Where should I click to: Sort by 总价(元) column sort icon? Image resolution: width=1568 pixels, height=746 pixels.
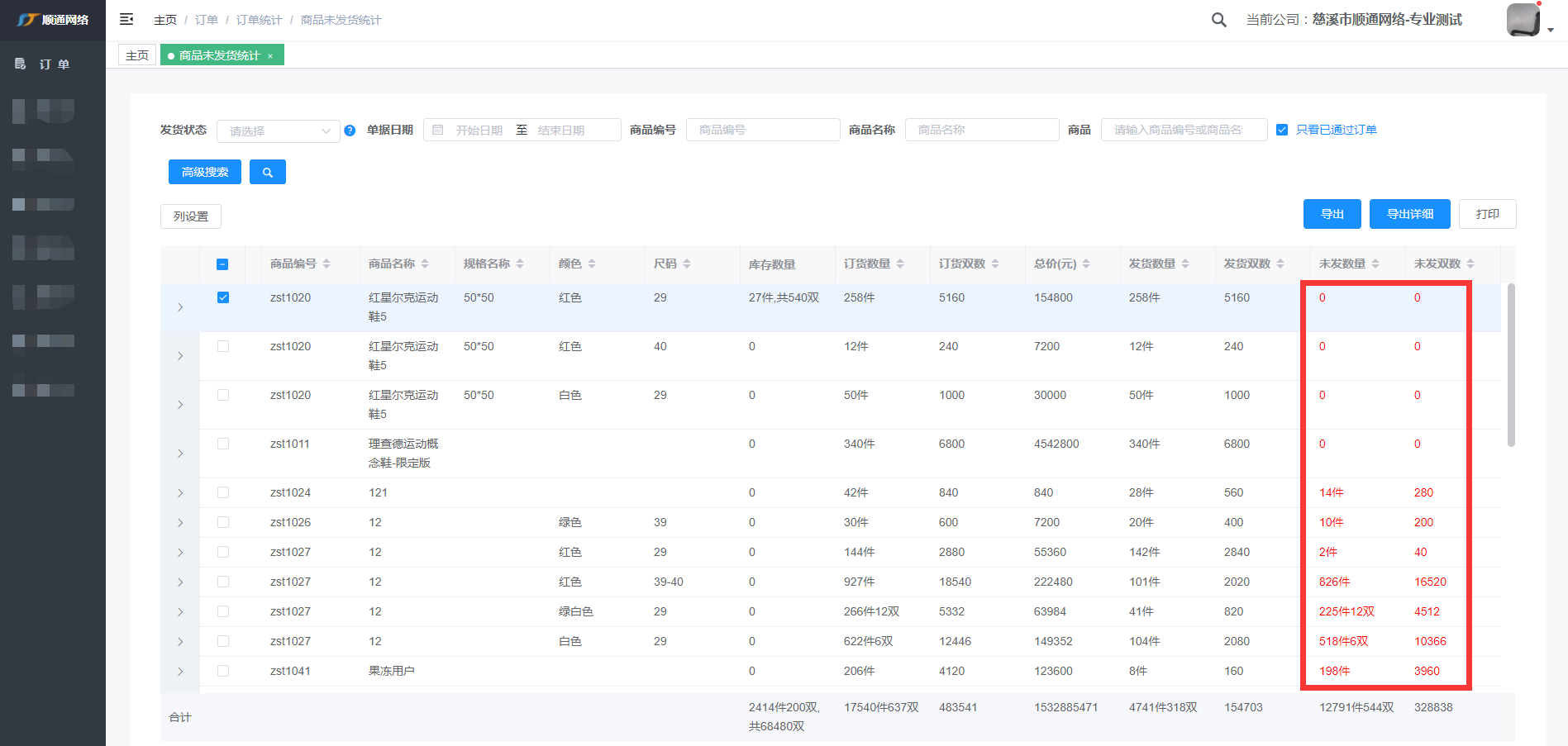(1086, 264)
